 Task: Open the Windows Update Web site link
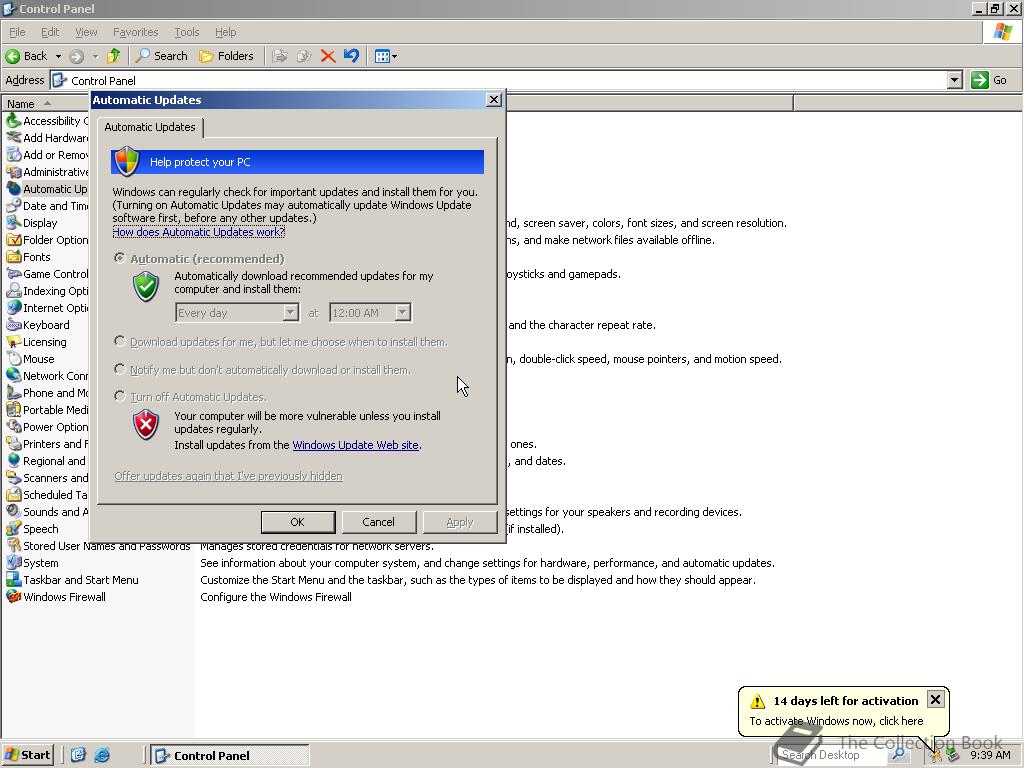[355, 445]
